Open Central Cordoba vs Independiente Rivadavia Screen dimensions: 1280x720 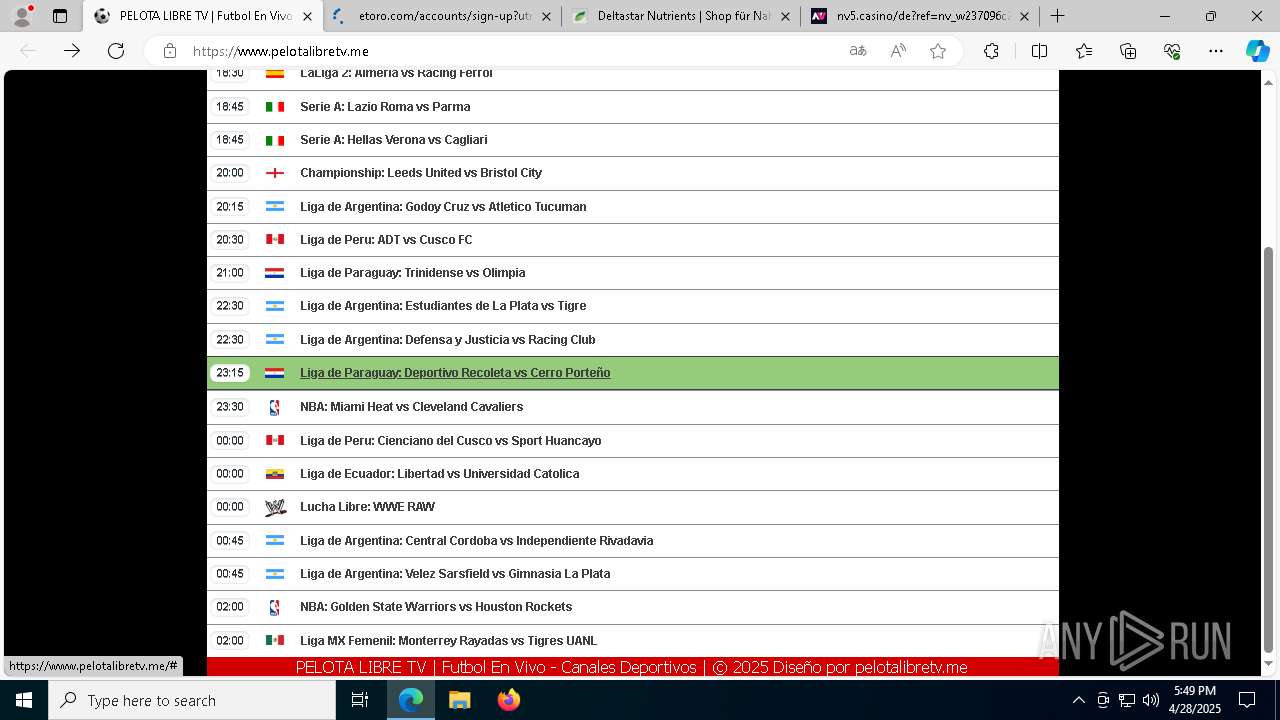pyautogui.click(x=477, y=541)
